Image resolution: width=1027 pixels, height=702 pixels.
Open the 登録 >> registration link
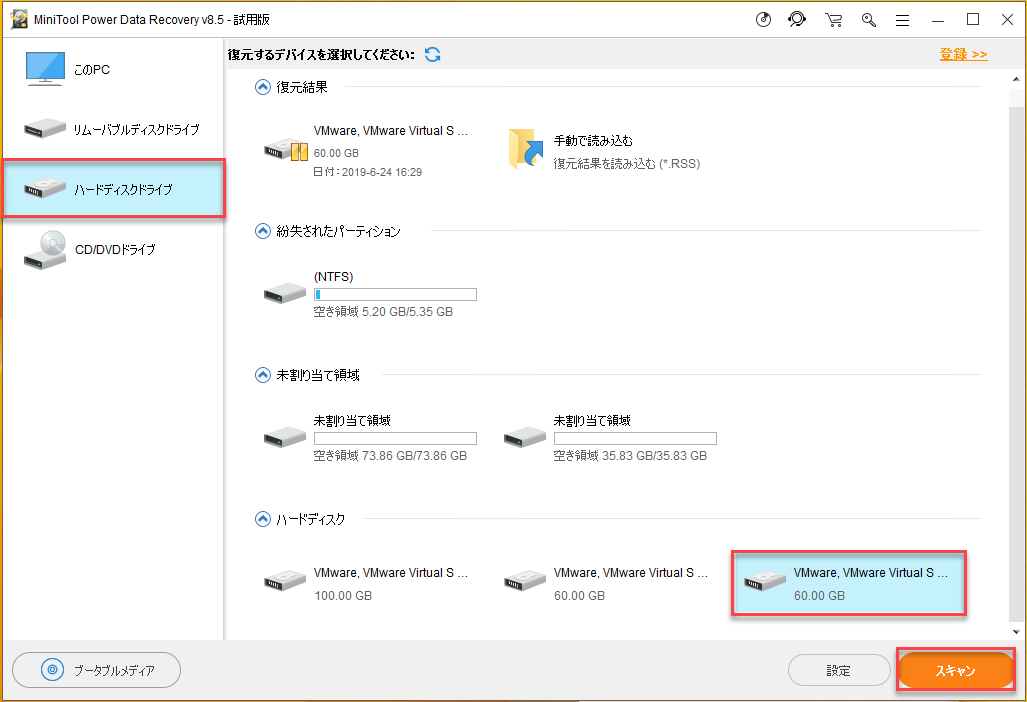pos(963,54)
